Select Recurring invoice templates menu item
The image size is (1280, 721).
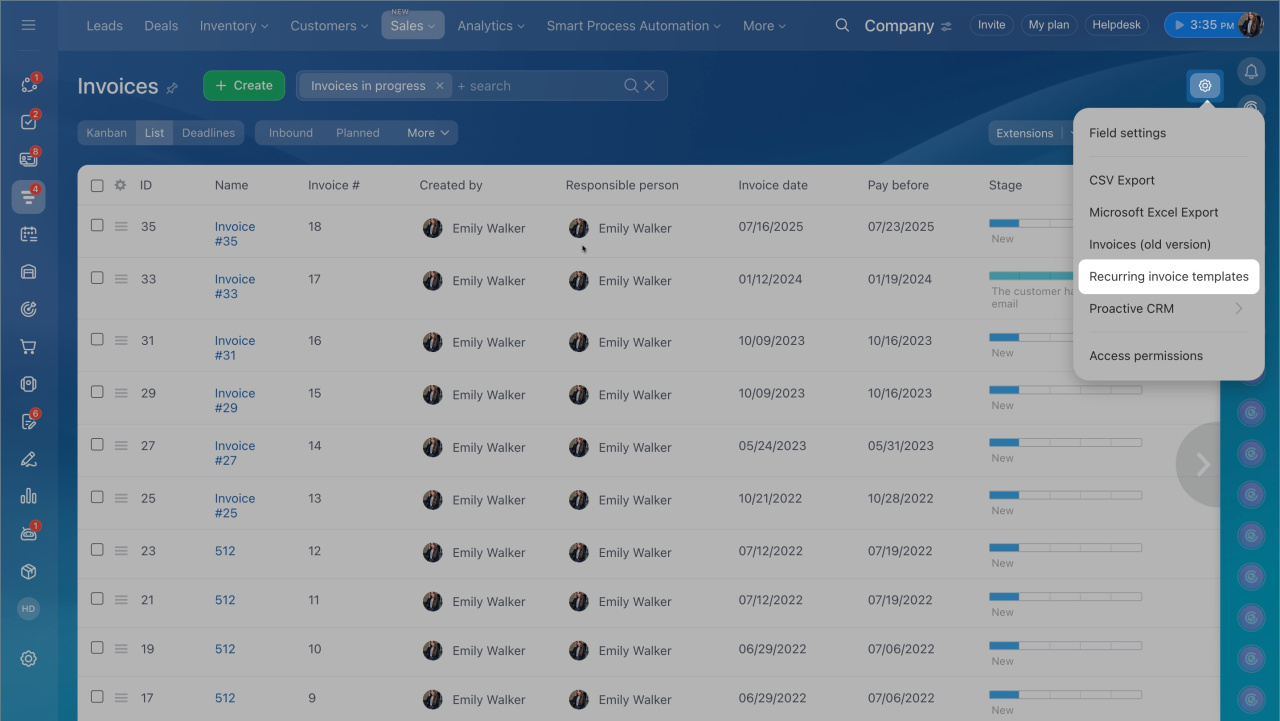(1168, 277)
